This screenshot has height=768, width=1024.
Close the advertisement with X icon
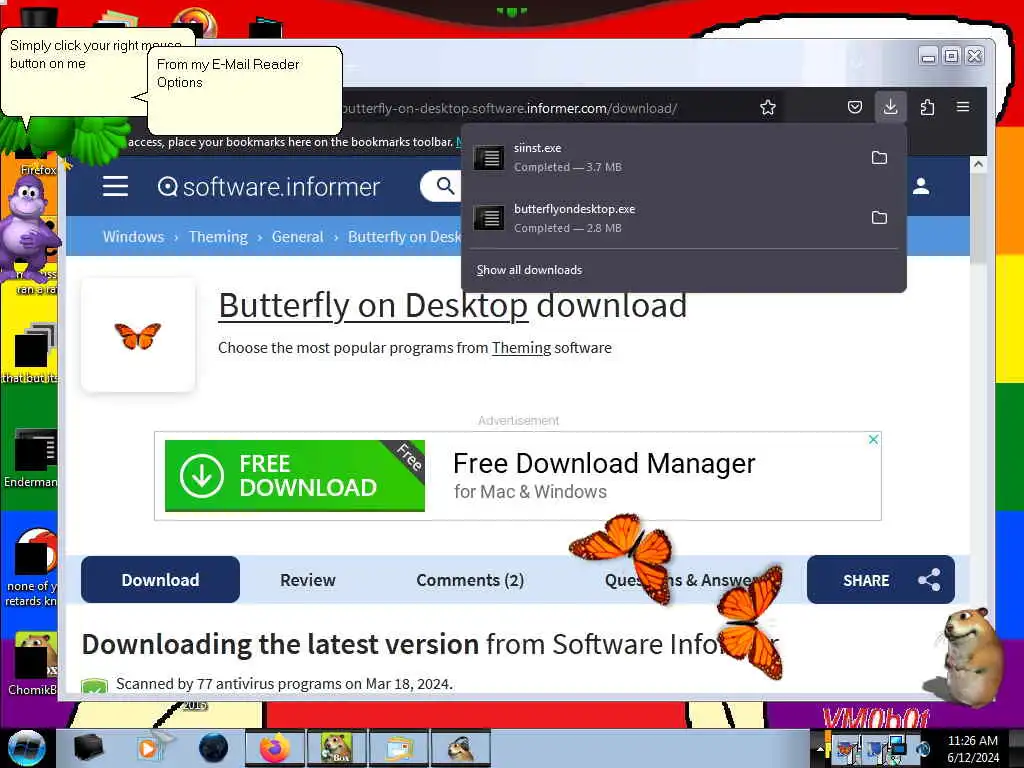coord(873,440)
